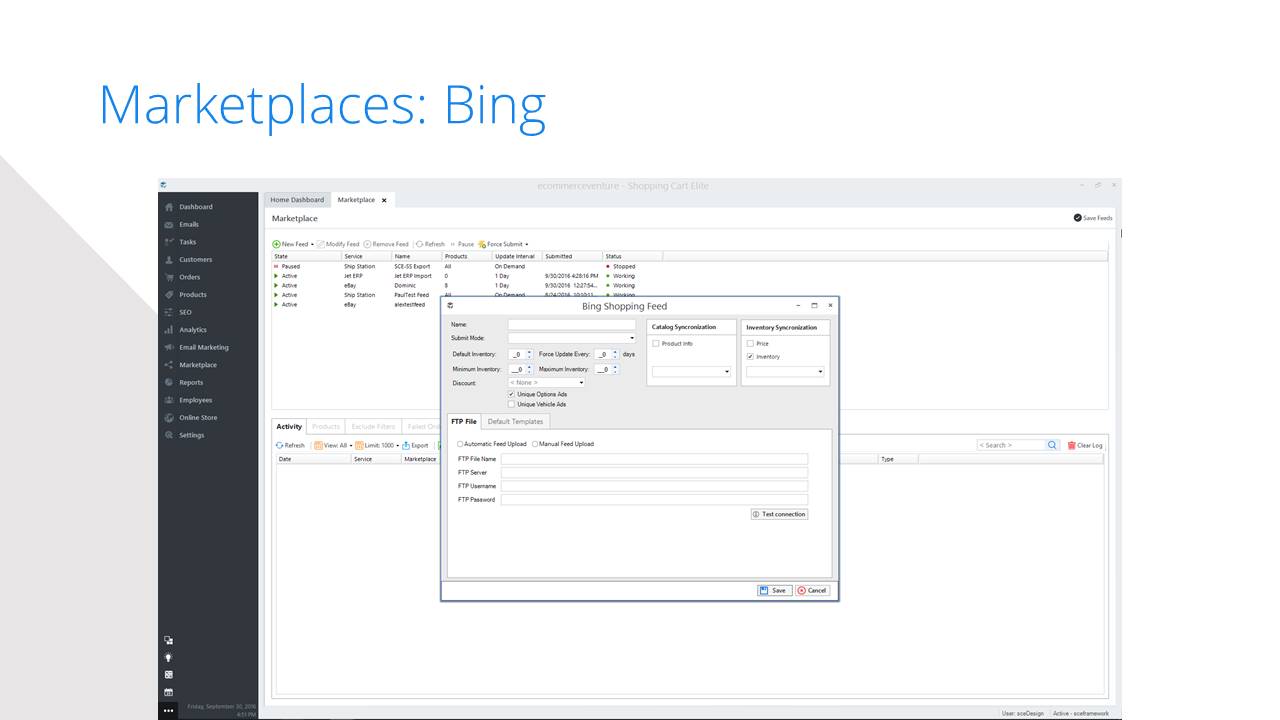Check Price under Inventory Syncronization
1280x720 pixels.
[x=750, y=343]
